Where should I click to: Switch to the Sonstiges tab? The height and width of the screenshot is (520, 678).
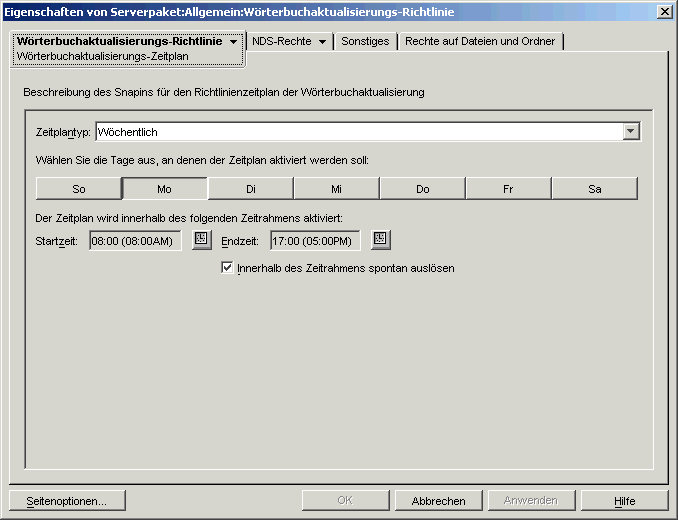pos(365,41)
